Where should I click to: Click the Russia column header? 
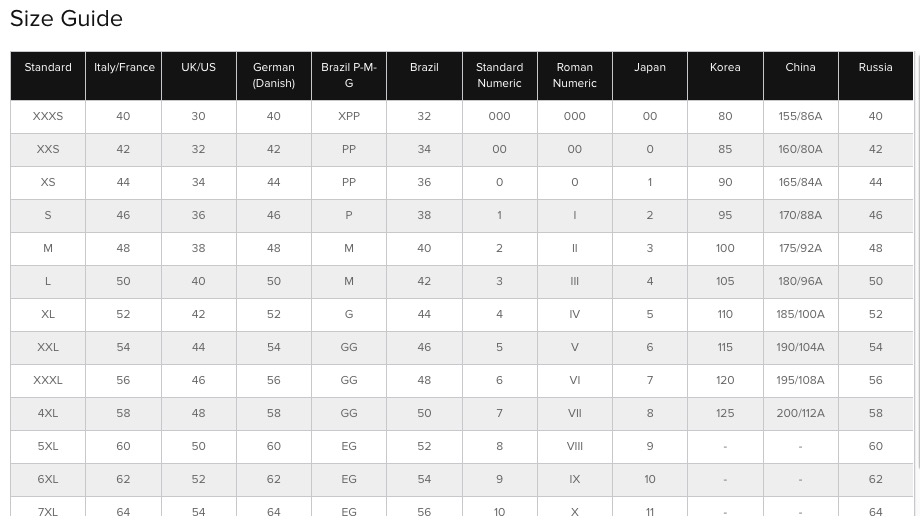pos(876,76)
